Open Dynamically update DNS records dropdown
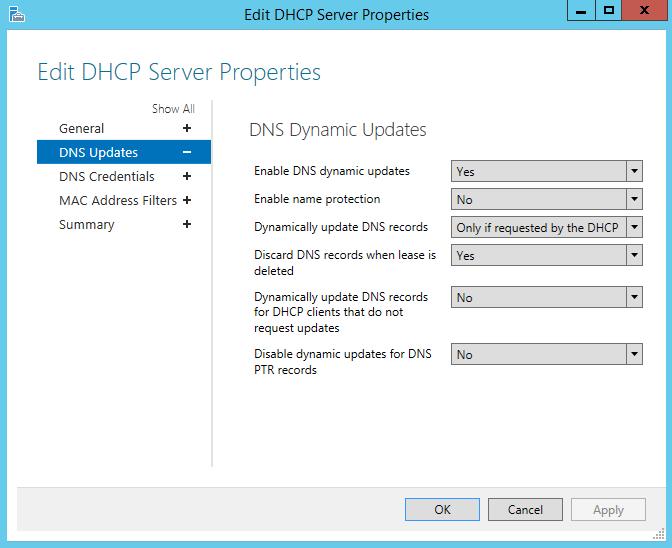This screenshot has width=672, height=548. [546, 227]
